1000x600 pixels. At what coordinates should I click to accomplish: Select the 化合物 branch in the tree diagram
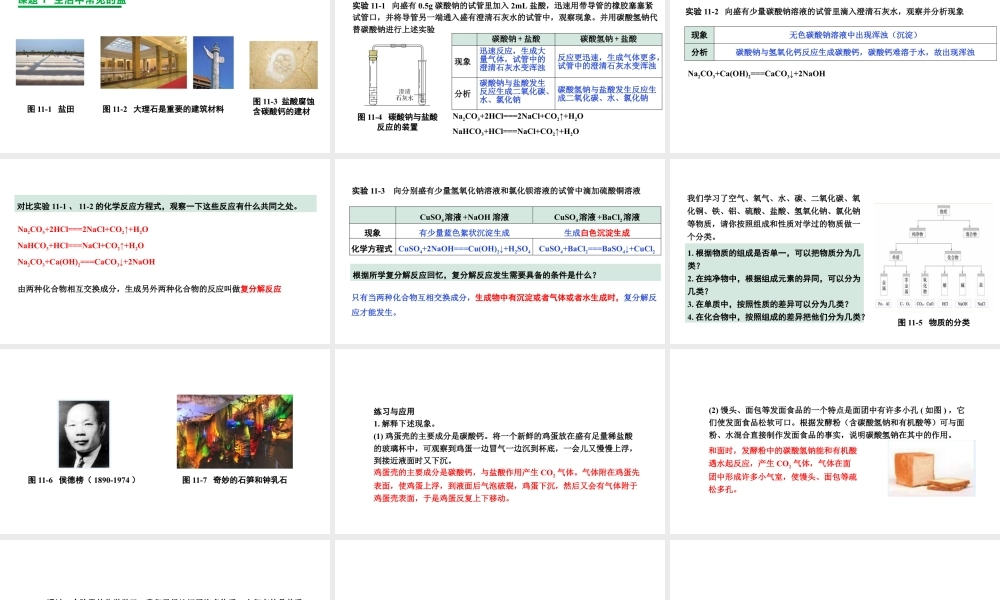[x=952, y=257]
